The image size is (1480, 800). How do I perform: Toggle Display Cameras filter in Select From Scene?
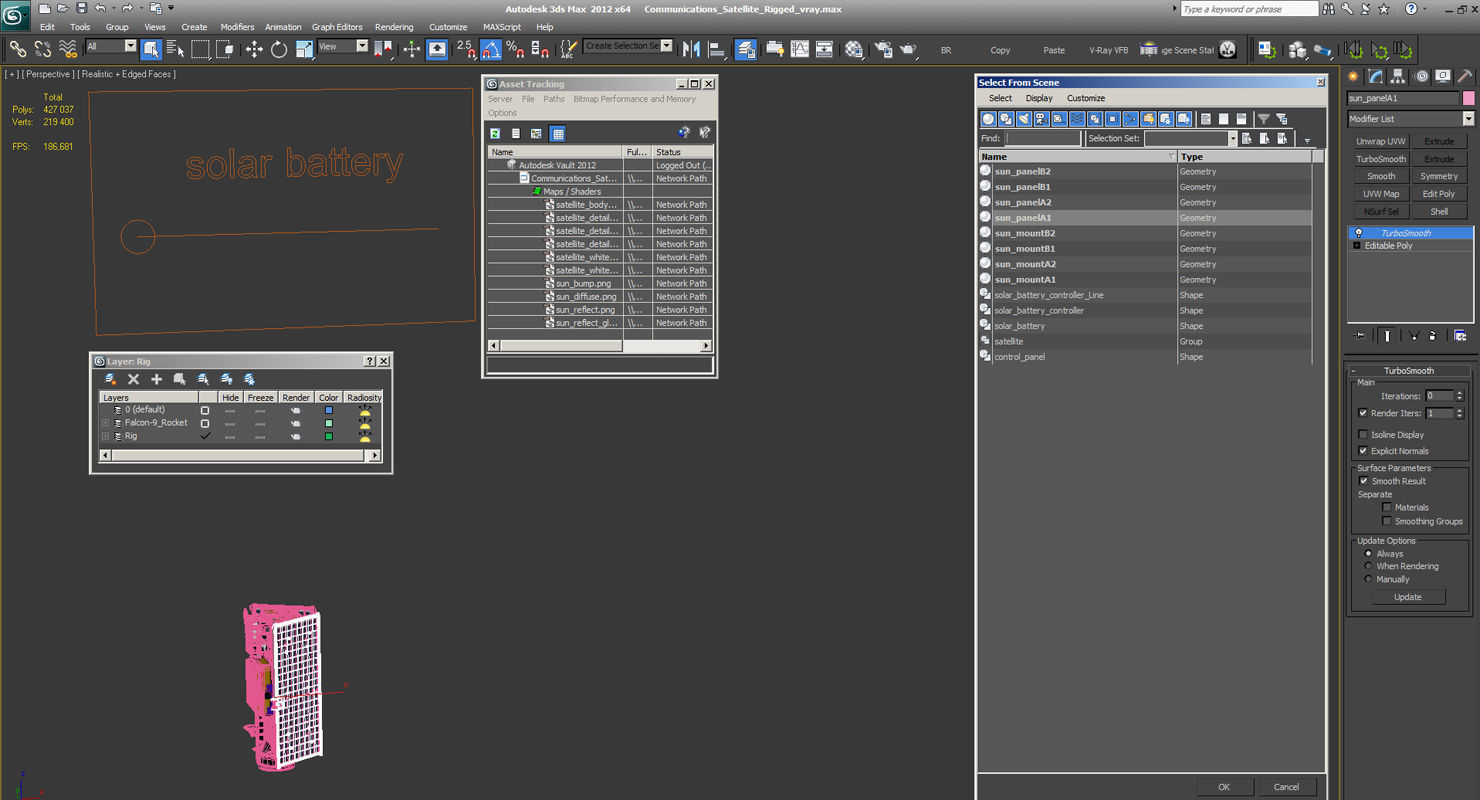pos(1041,119)
